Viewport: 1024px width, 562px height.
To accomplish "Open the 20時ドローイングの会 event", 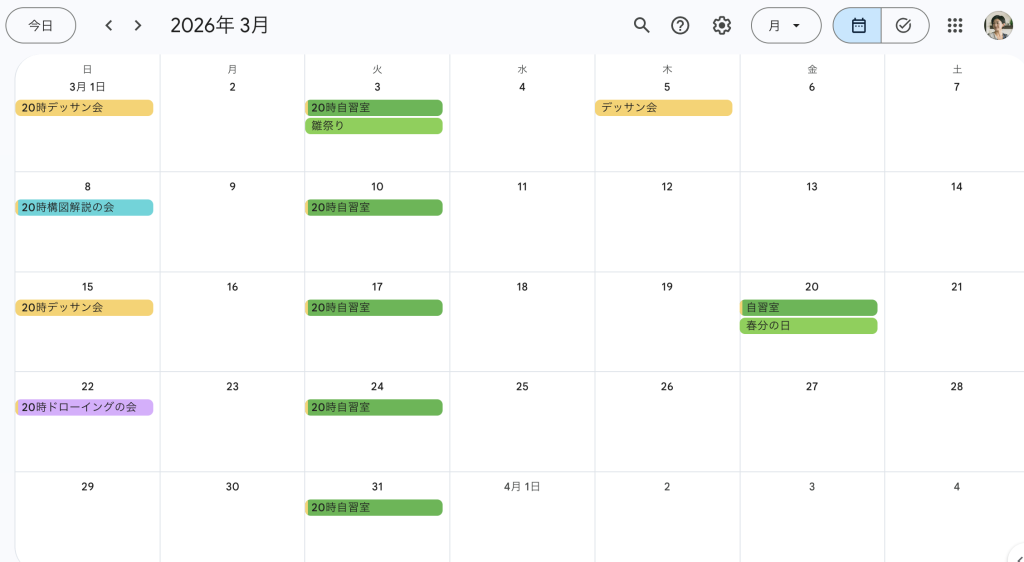I will point(85,408).
